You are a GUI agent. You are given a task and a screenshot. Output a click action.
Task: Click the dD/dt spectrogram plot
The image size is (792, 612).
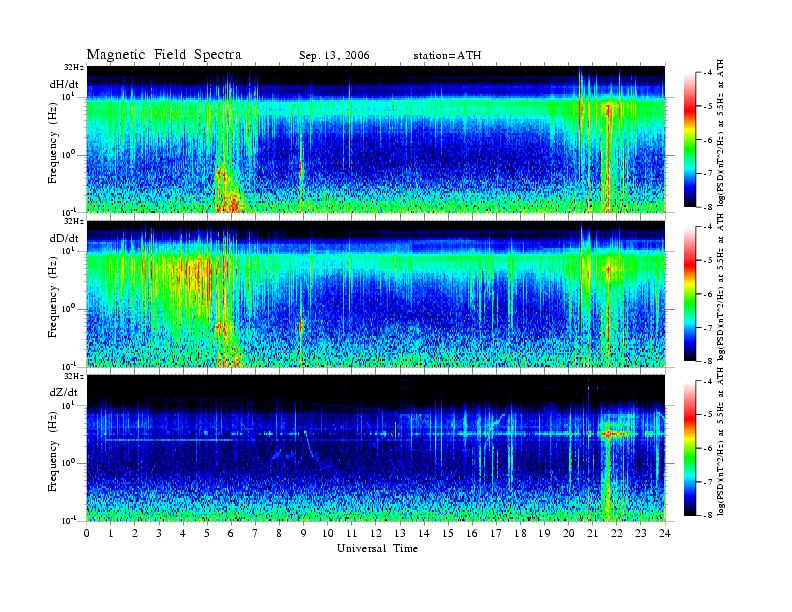tap(376, 293)
